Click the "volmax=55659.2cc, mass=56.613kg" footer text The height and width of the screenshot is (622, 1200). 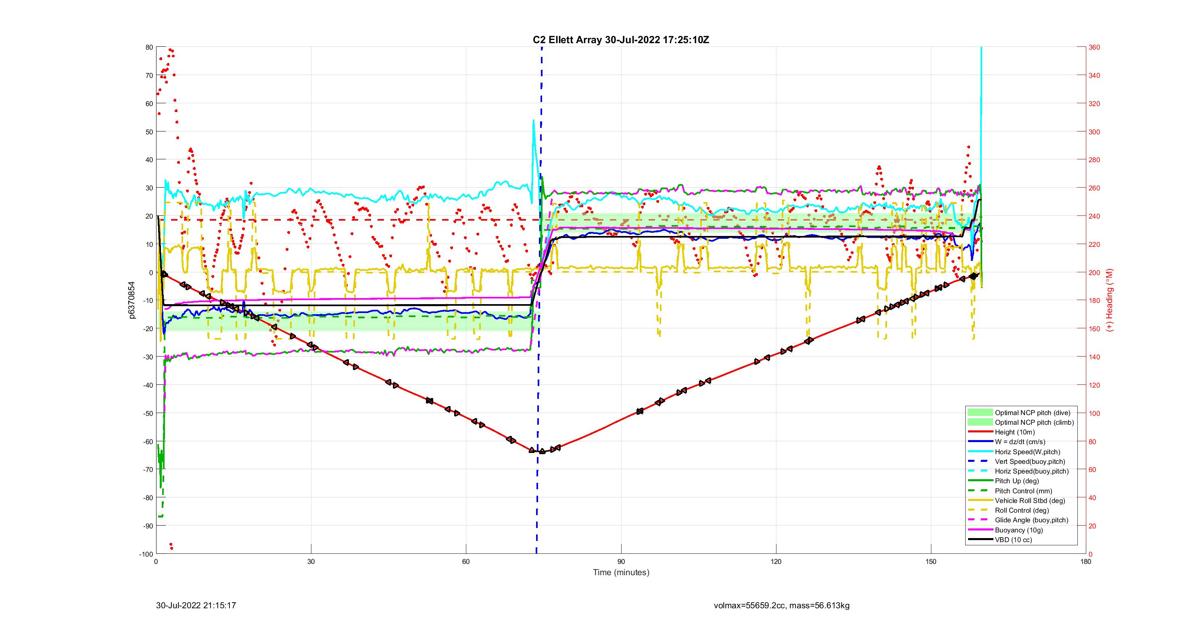tap(782, 605)
